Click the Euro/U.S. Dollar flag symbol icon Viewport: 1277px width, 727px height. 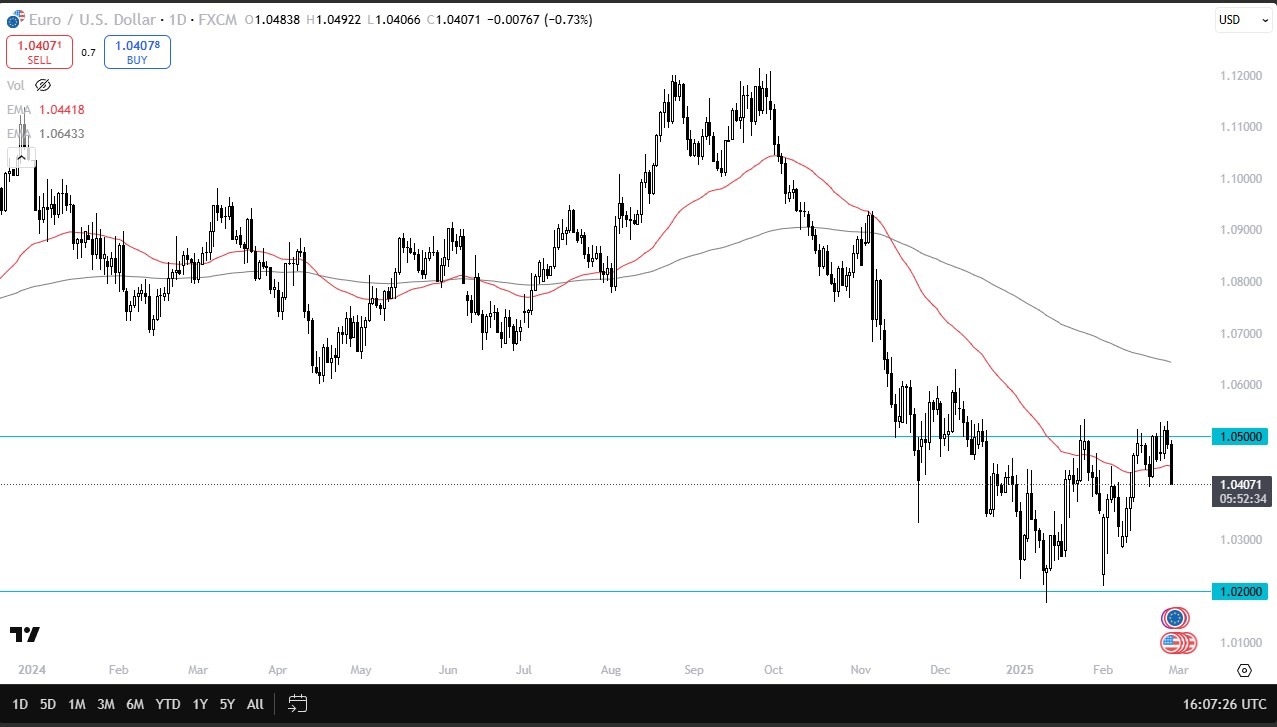click(x=14, y=19)
